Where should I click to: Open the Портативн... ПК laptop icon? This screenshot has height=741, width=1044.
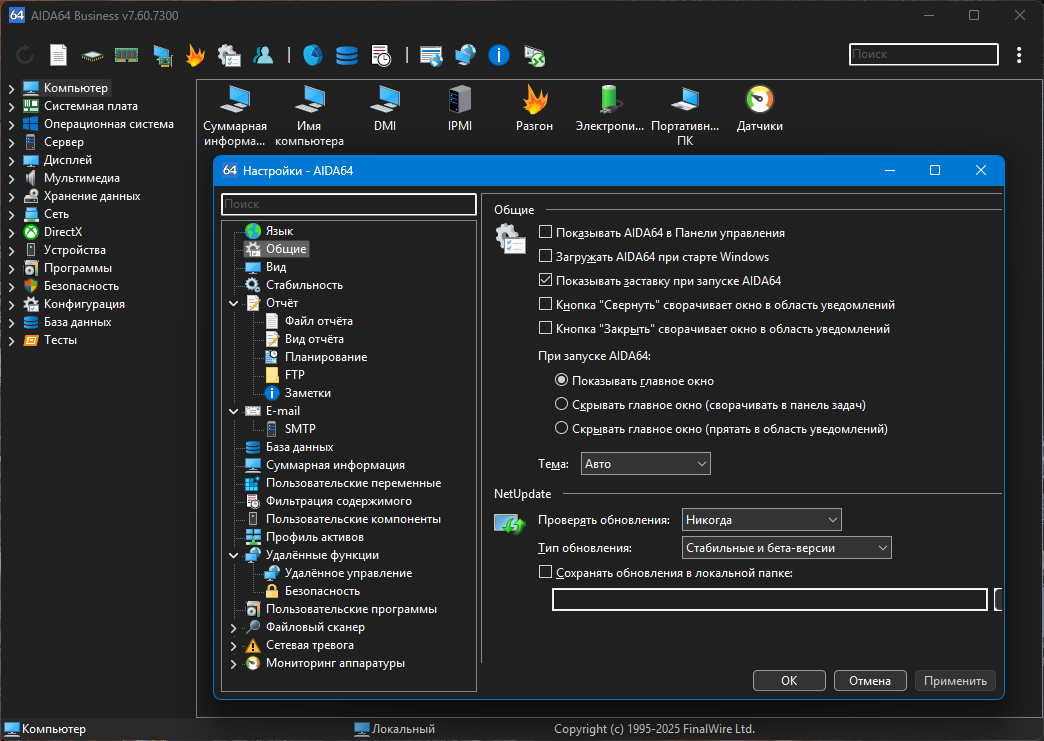pyautogui.click(x=685, y=116)
